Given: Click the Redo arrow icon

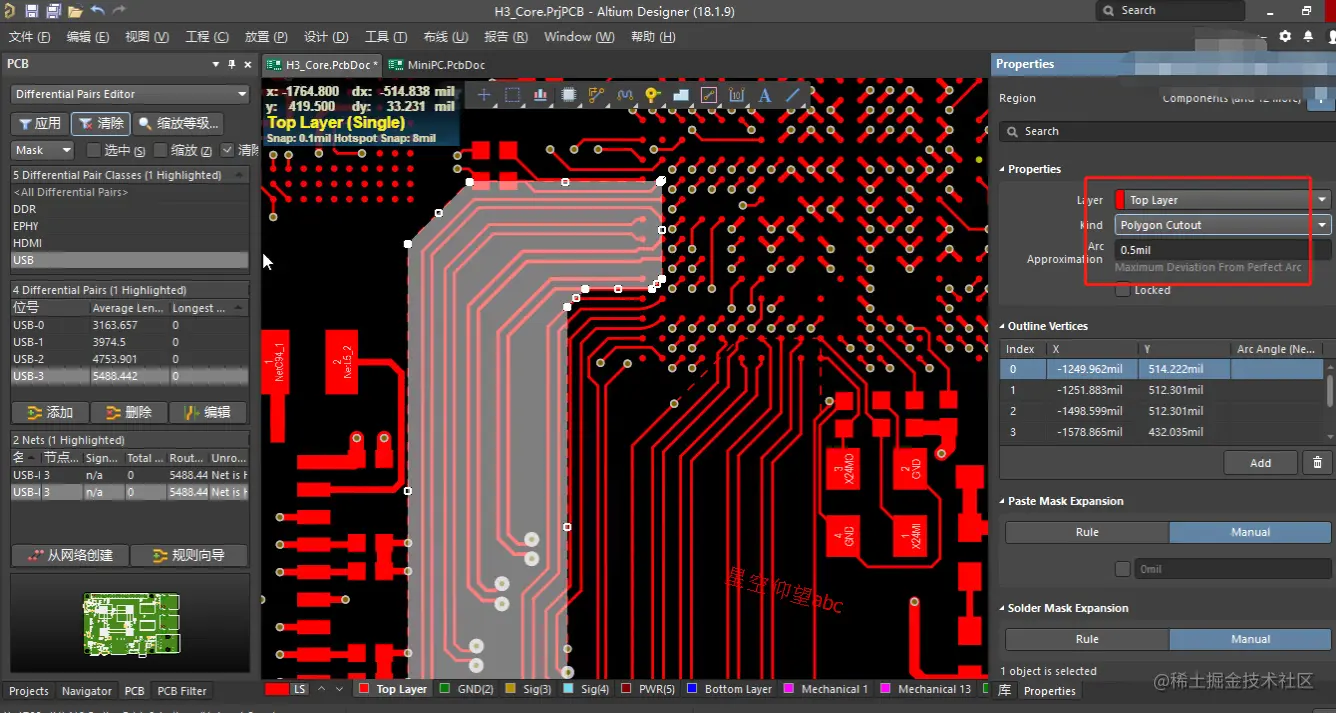Looking at the screenshot, I should pos(119,11).
